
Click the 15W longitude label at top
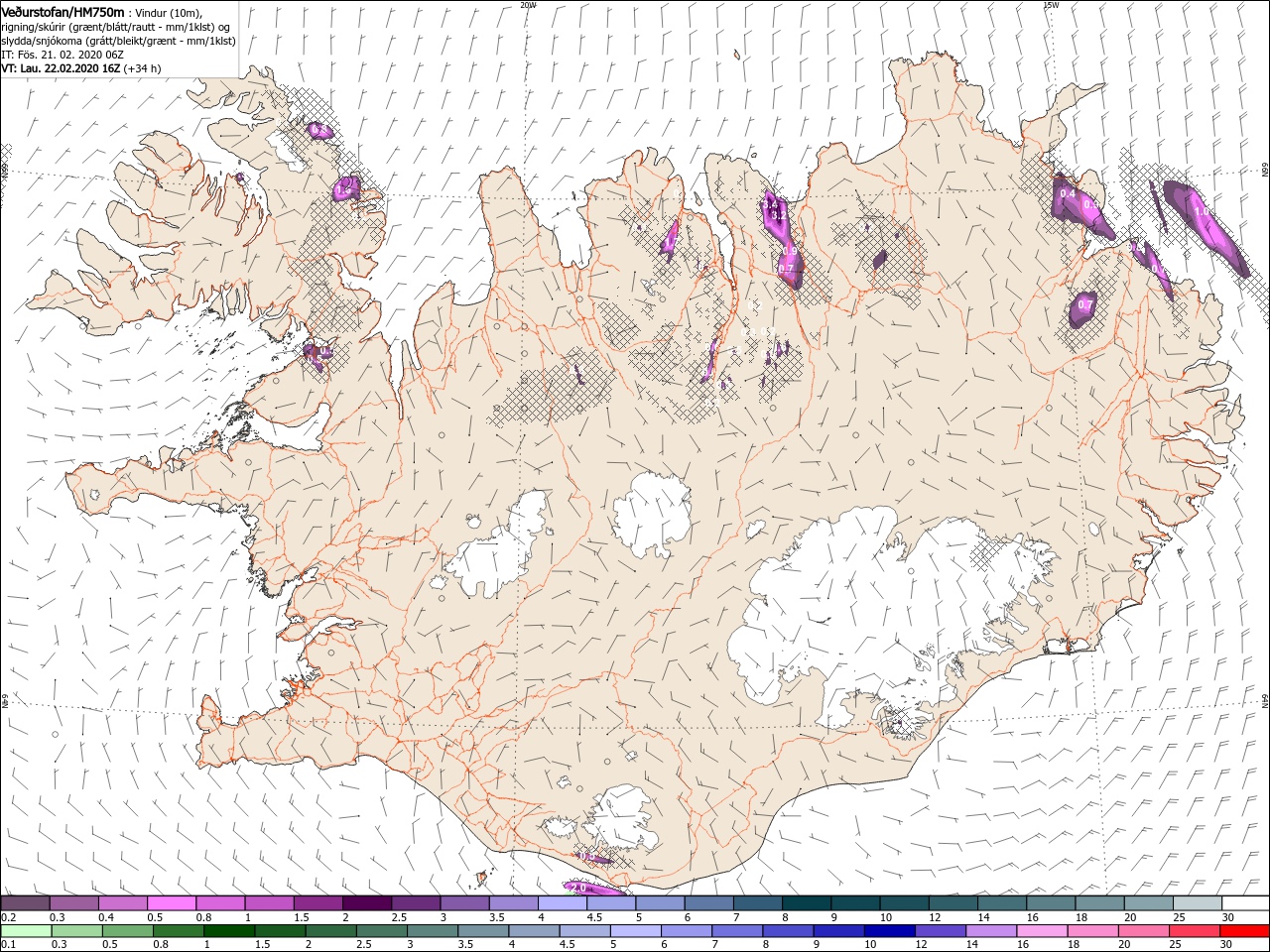pos(1051,4)
